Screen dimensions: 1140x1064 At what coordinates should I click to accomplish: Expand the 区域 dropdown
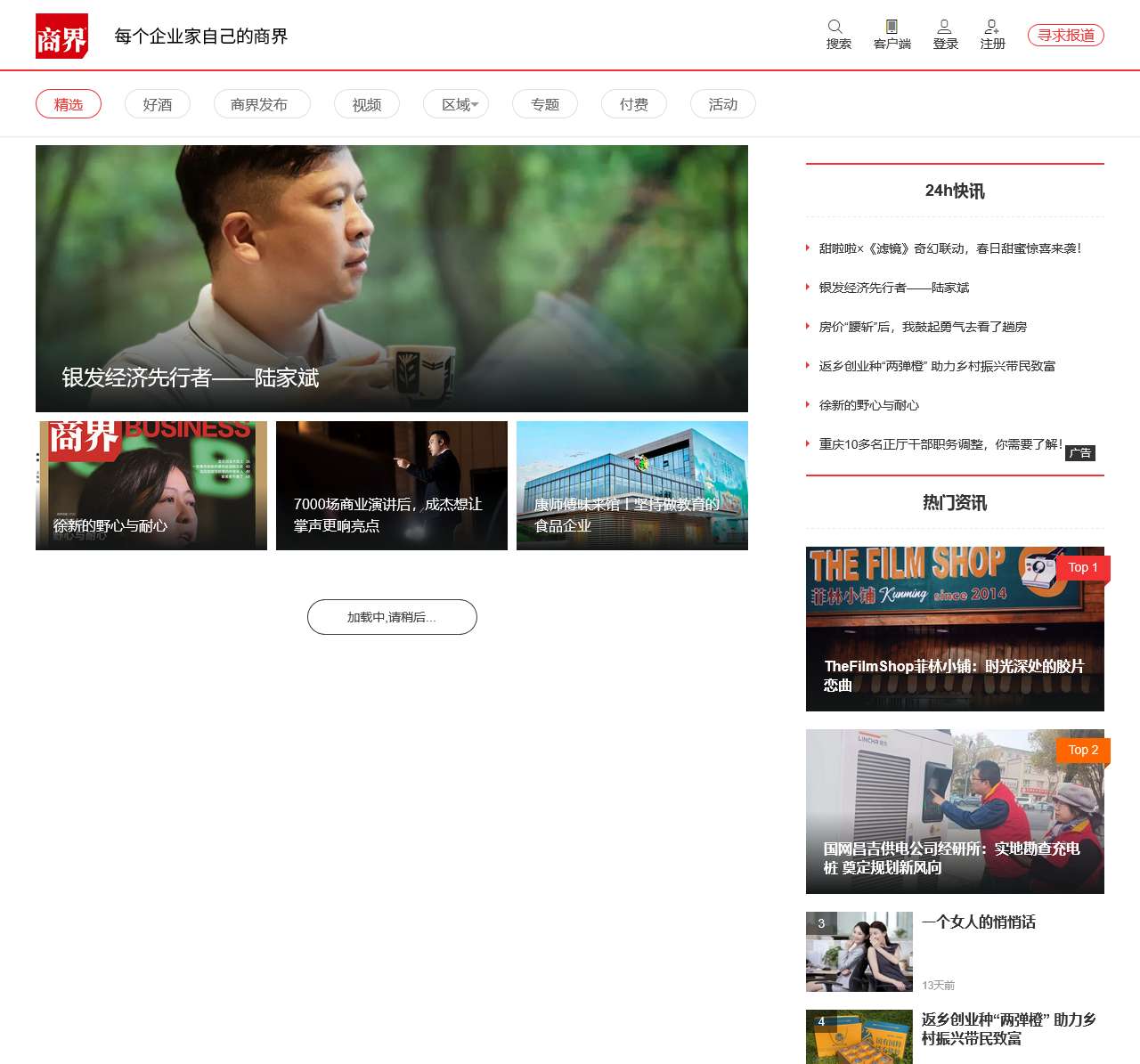456,104
